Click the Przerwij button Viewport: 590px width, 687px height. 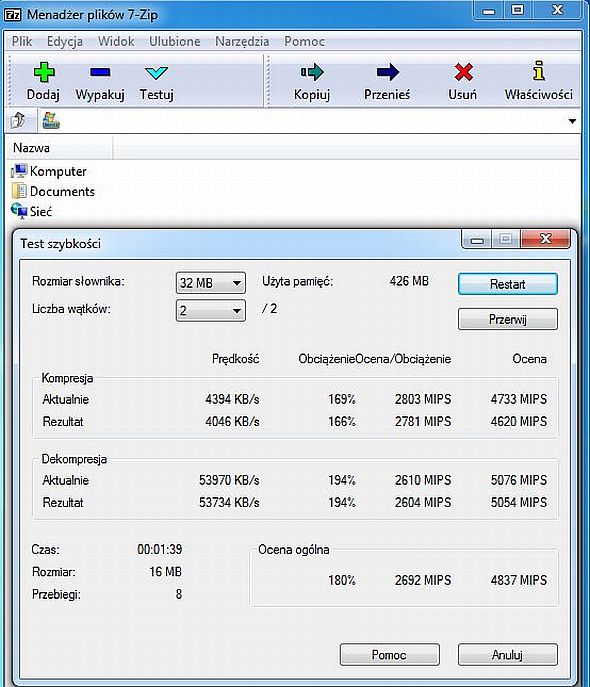click(x=508, y=319)
